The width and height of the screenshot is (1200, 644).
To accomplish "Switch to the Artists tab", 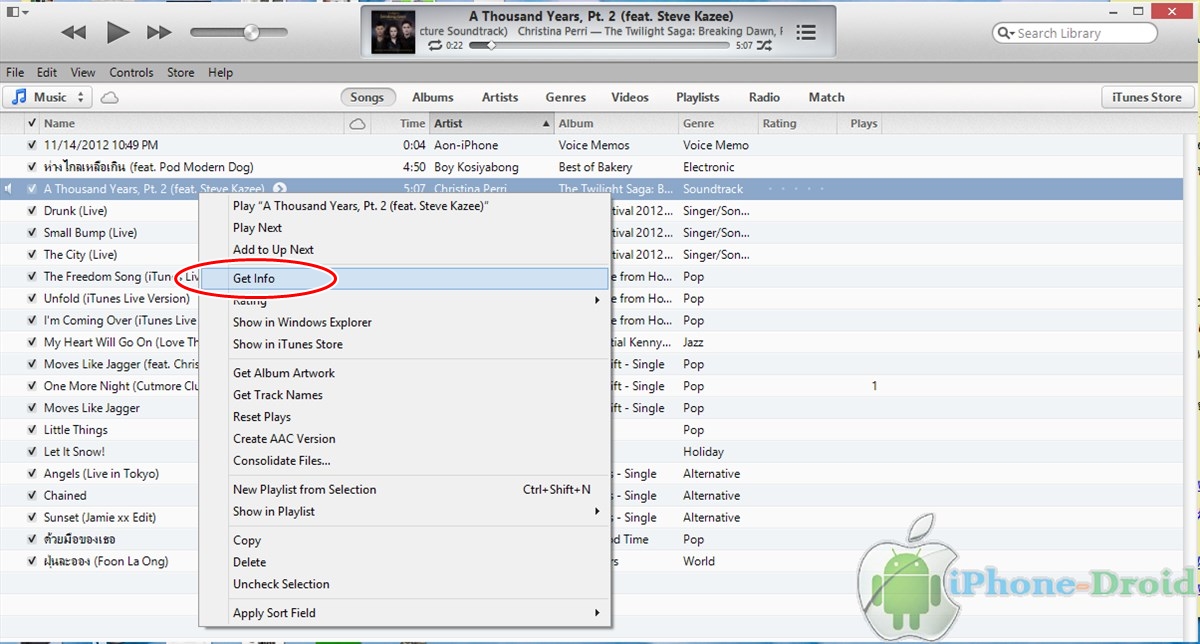I will click(500, 97).
